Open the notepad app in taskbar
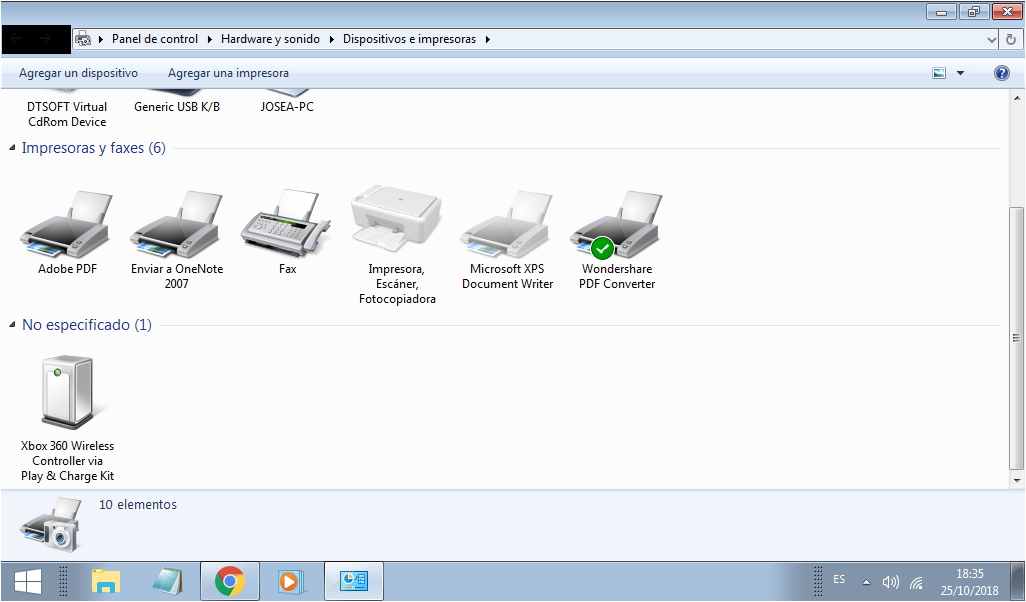The image size is (1026, 602). click(x=168, y=581)
